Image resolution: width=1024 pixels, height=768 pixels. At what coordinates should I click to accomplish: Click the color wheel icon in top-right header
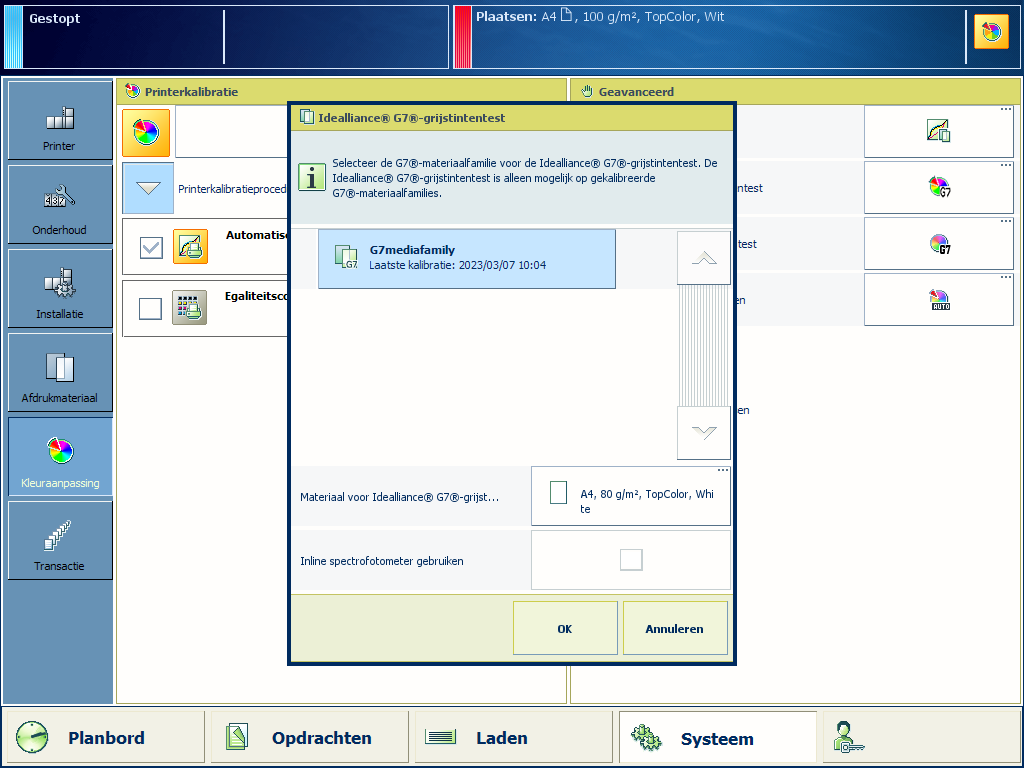pyautogui.click(x=990, y=33)
